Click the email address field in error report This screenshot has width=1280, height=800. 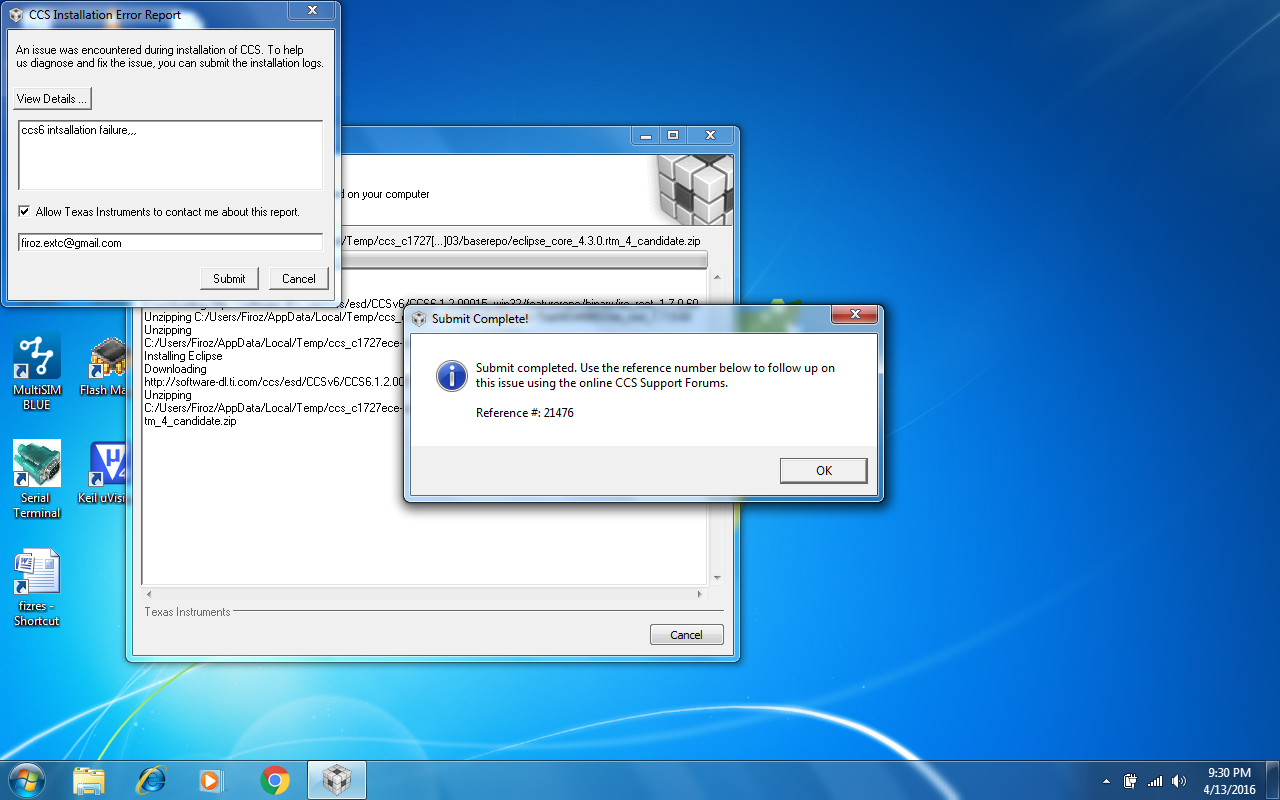pos(170,243)
